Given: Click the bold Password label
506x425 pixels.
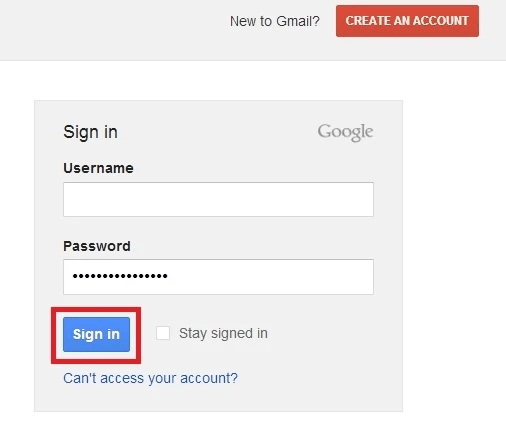Looking at the screenshot, I should (x=97, y=246).
